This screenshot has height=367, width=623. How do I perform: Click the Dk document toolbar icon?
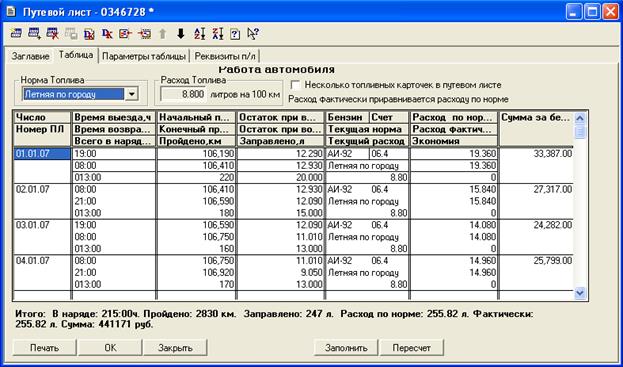(89, 34)
